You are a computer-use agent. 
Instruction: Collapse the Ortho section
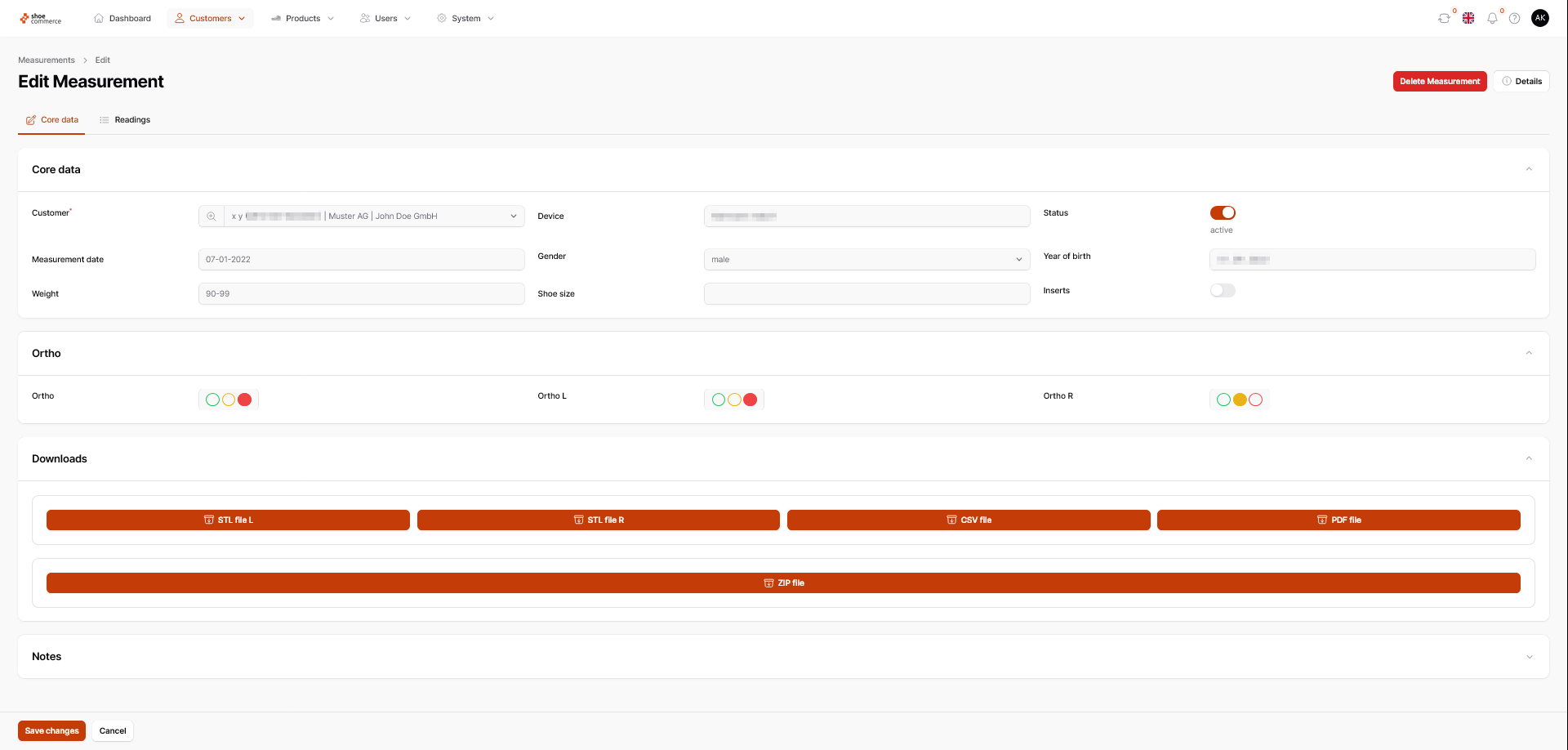[1529, 353]
